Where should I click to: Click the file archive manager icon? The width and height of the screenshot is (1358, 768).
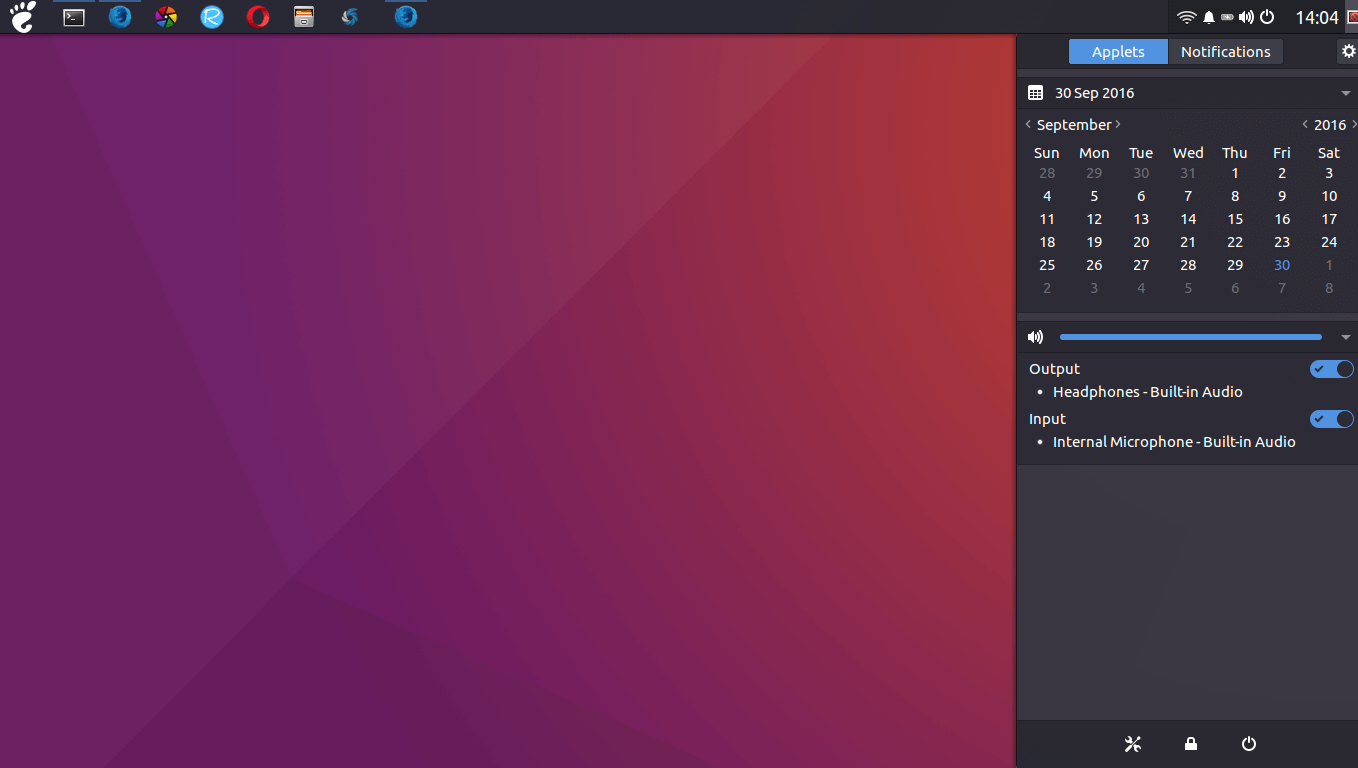(x=304, y=17)
